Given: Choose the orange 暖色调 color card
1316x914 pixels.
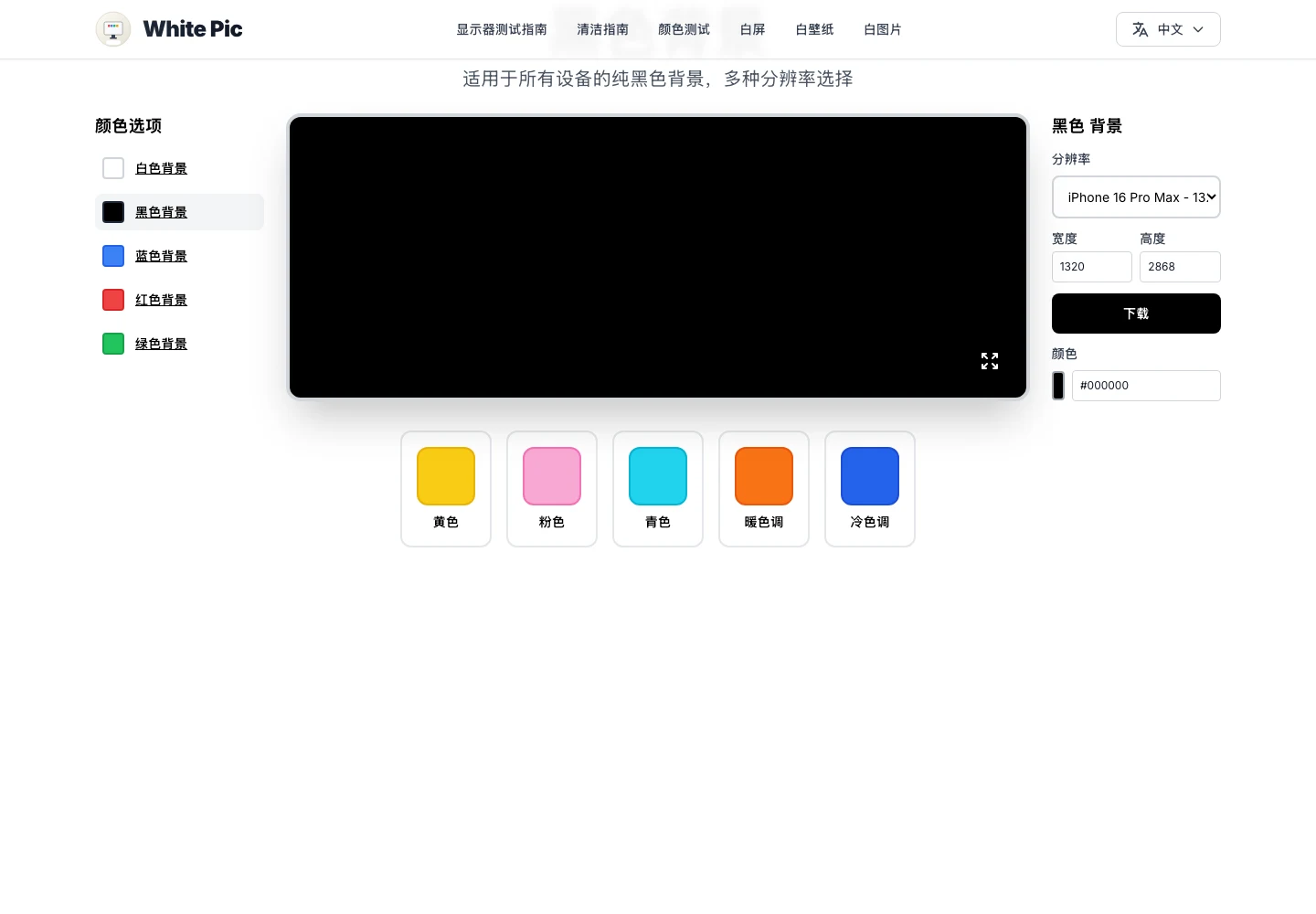Looking at the screenshot, I should [764, 489].
